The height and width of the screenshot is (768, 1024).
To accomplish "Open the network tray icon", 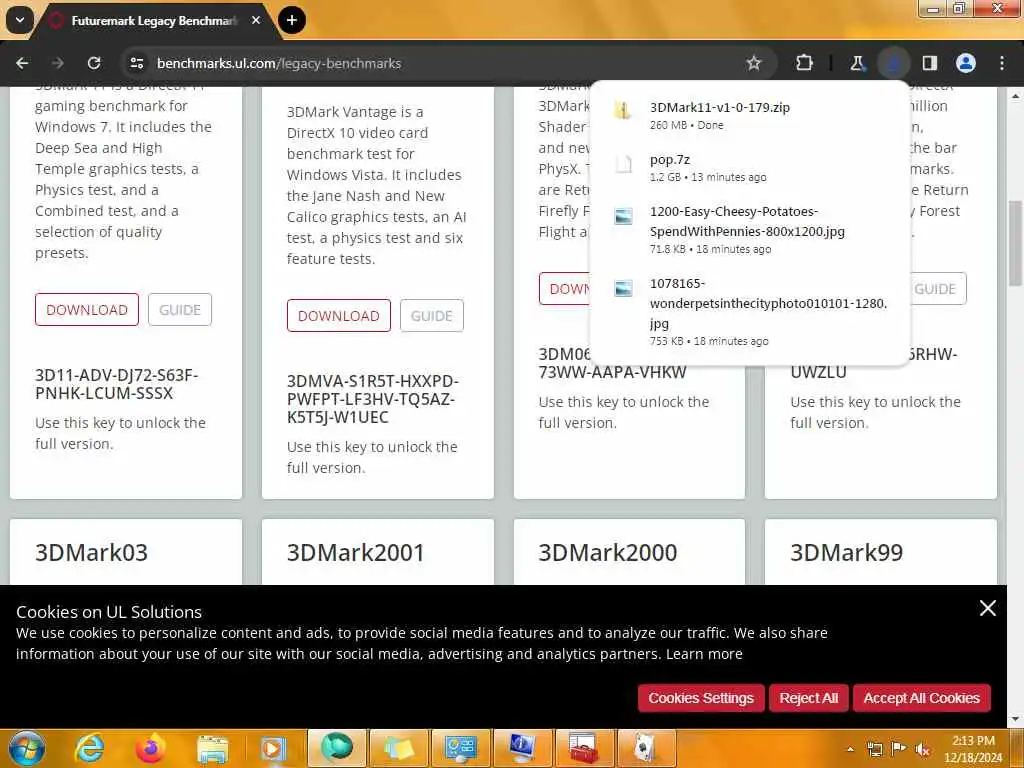I will [874, 749].
